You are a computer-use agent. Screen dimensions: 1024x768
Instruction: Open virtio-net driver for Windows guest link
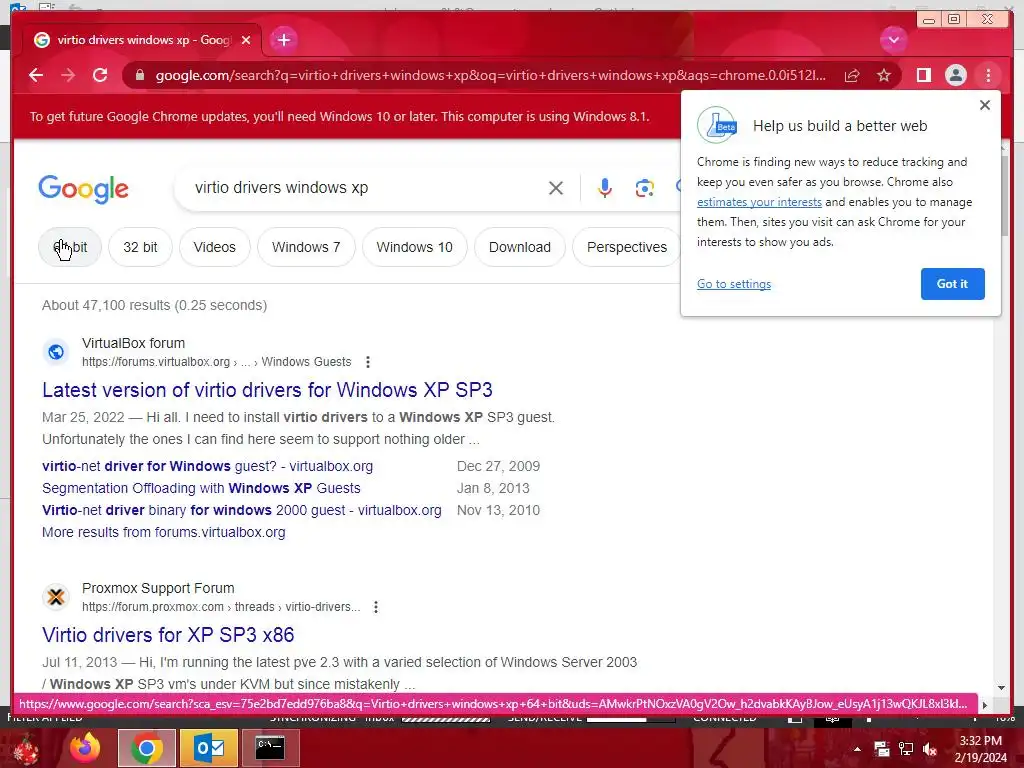(x=208, y=466)
